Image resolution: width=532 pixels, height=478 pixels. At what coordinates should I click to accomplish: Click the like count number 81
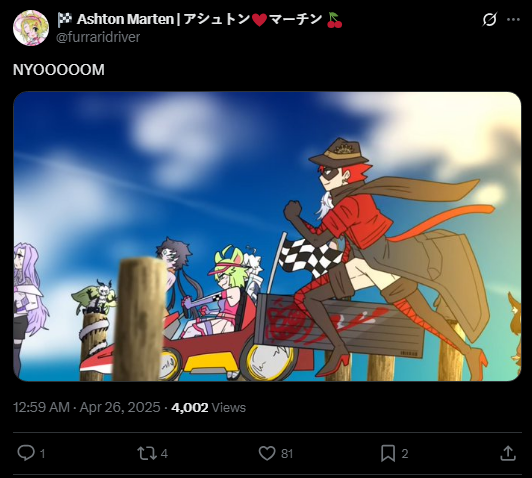tap(287, 454)
